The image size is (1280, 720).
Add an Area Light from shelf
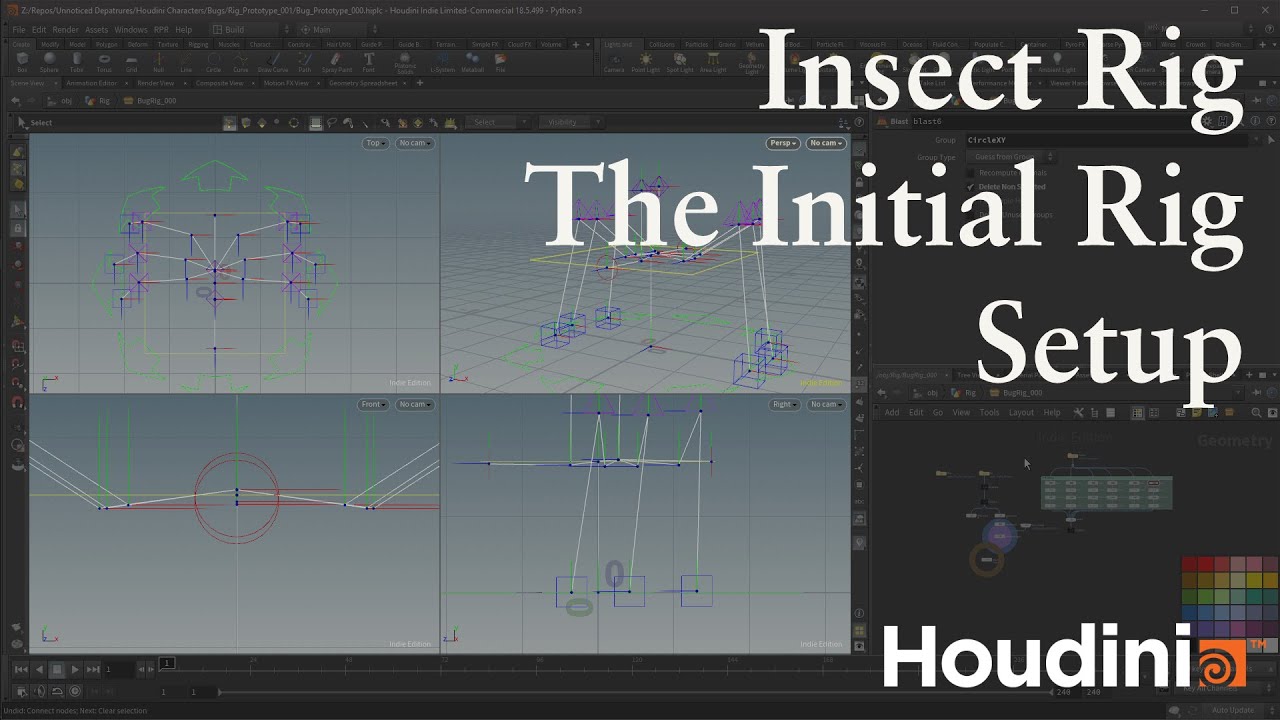coord(713,63)
